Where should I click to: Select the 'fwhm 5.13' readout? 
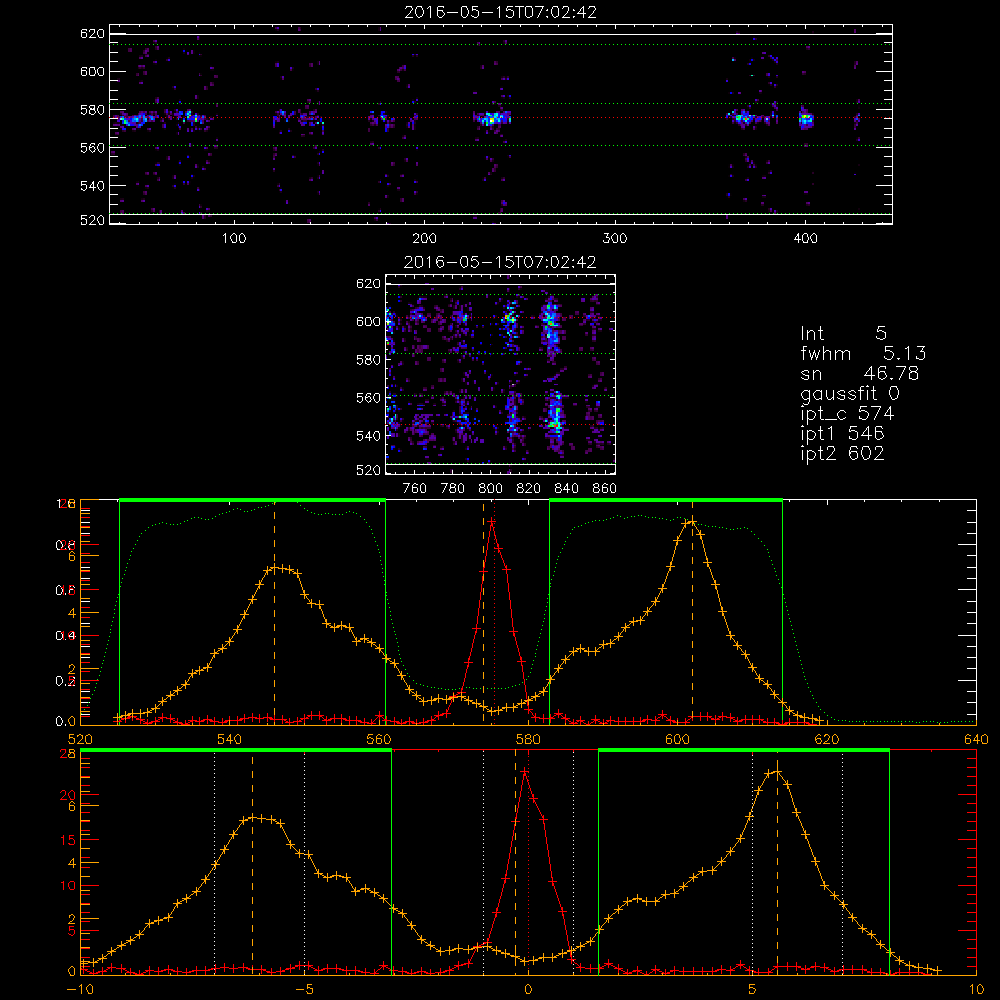click(x=863, y=353)
